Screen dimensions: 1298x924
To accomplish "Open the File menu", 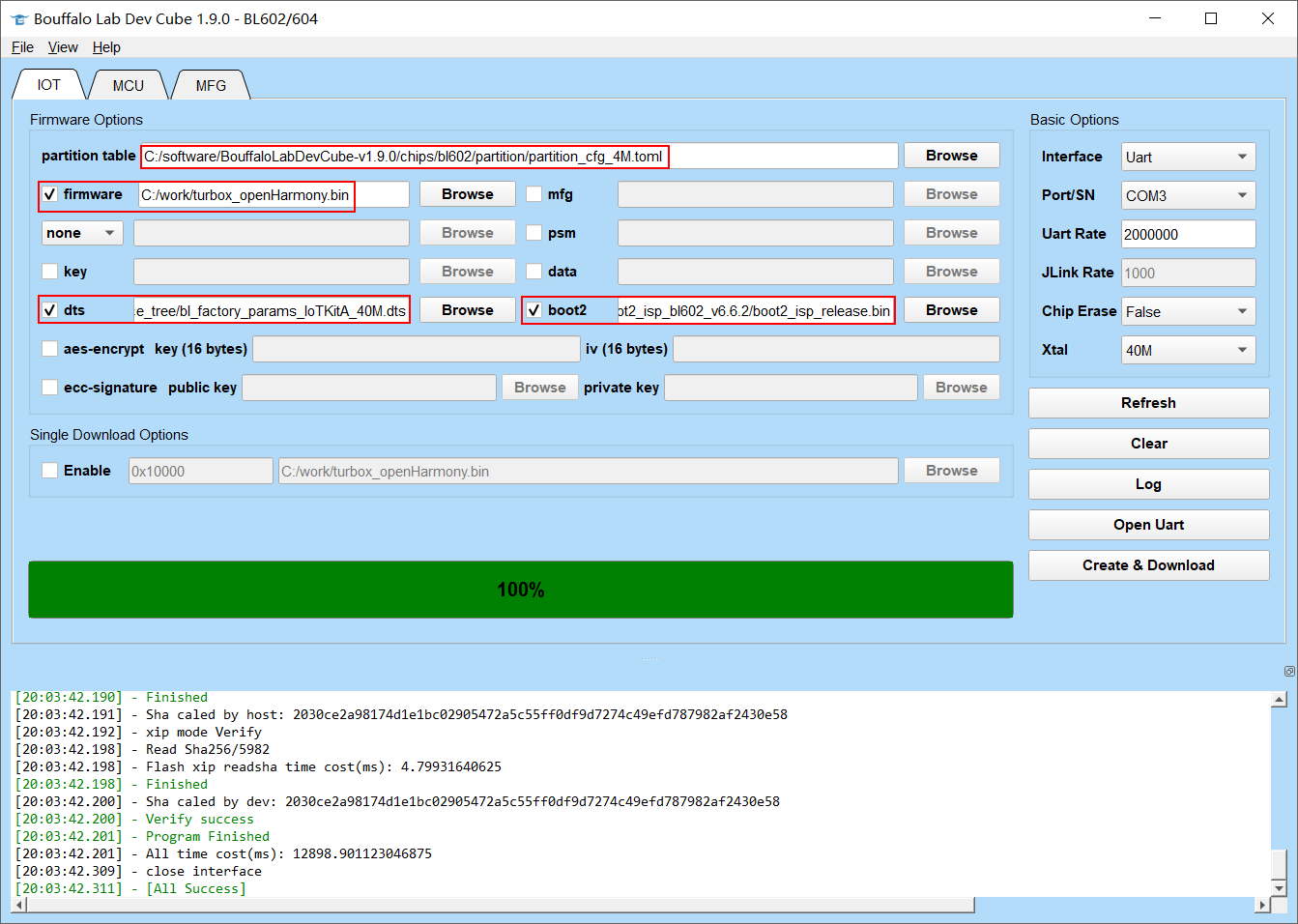I will 22,47.
